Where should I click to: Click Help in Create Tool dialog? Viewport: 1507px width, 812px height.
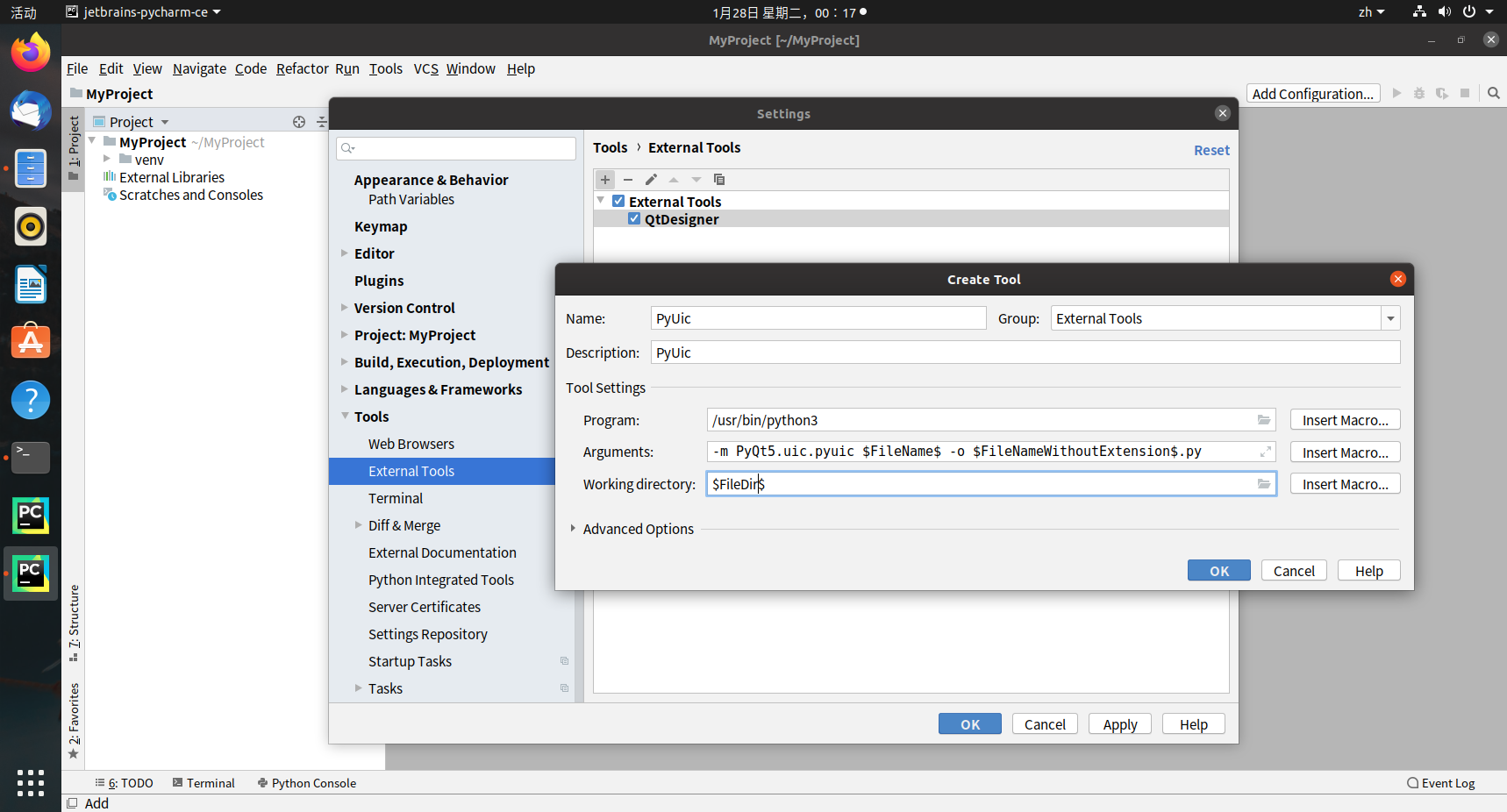coord(1369,571)
